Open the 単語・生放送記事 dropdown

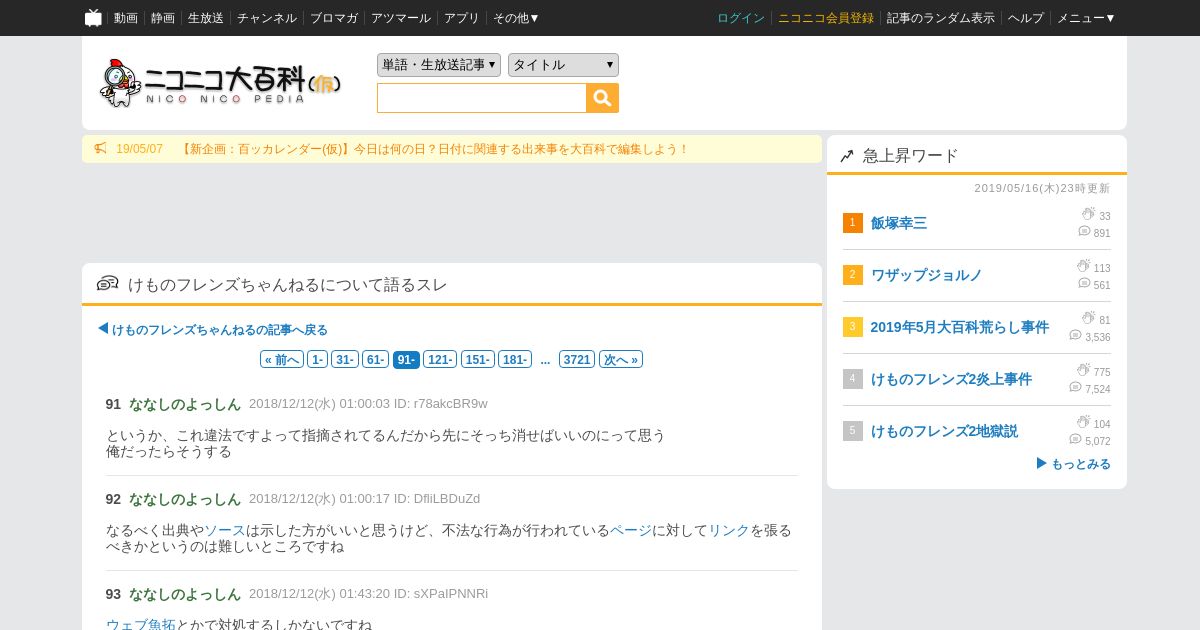point(439,65)
